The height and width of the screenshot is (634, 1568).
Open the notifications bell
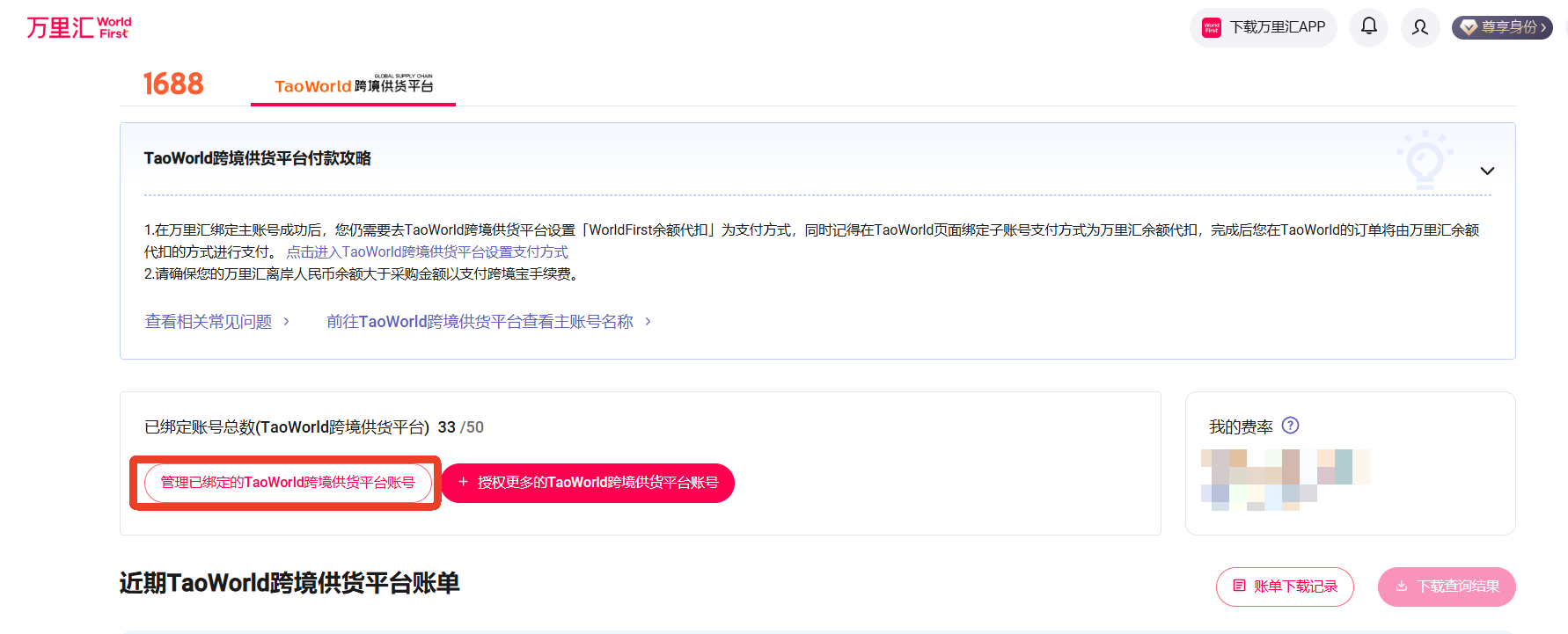point(1368,27)
